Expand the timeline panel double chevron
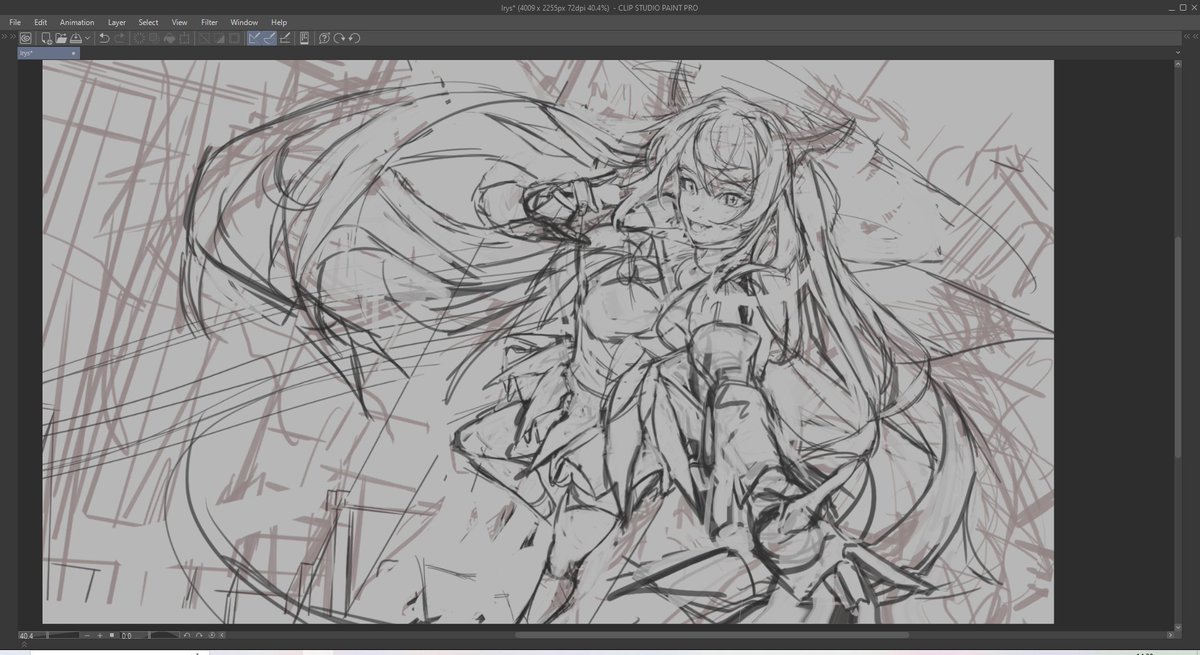 [24, 644]
